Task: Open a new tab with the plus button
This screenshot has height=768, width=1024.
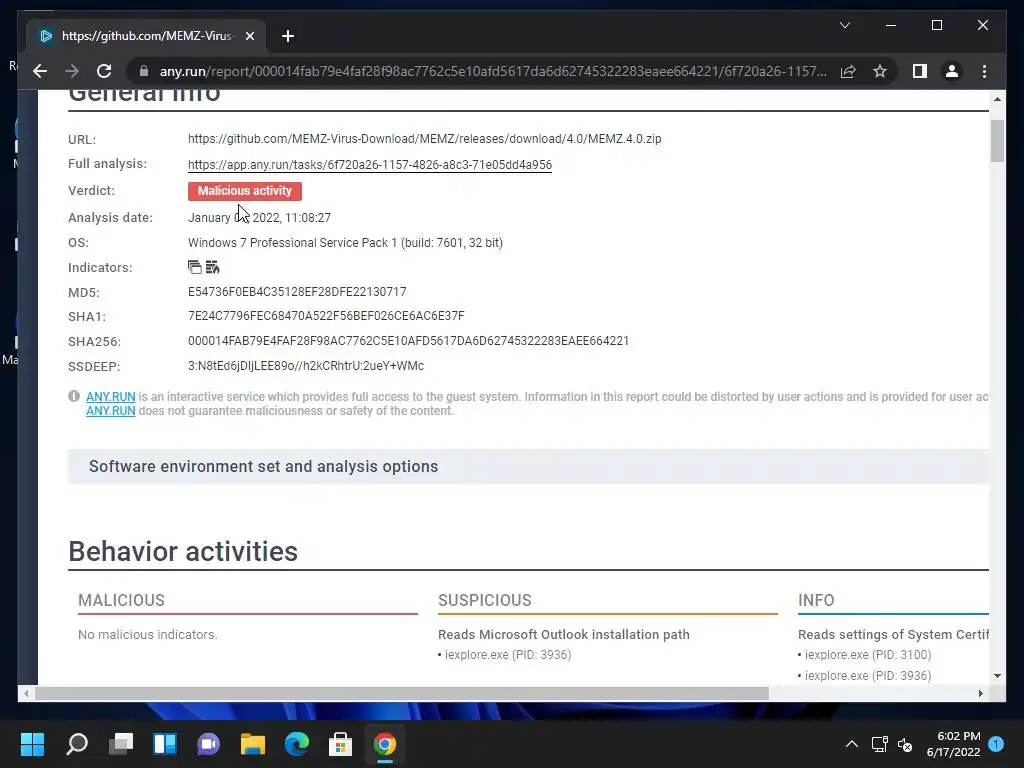Action: pos(287,36)
